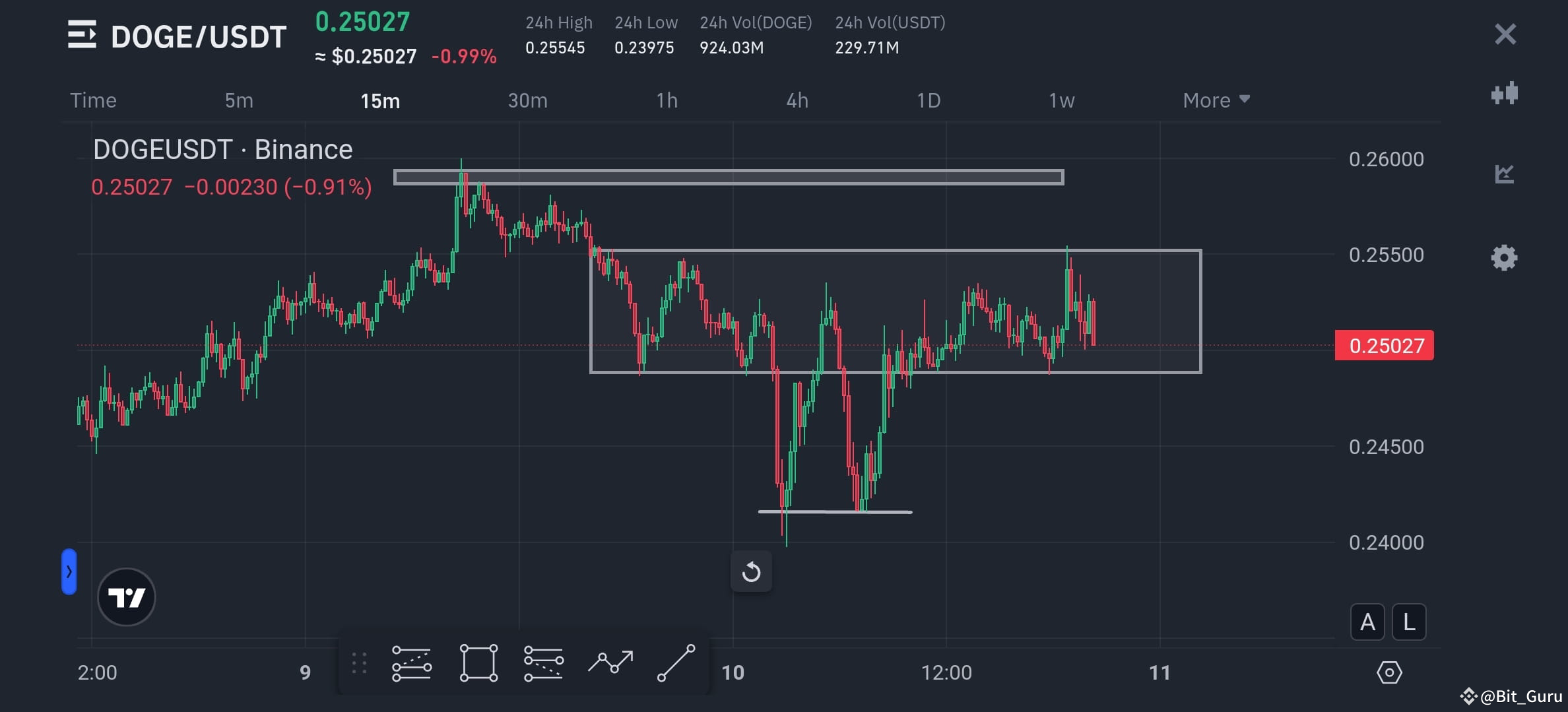Toggle the magnet eye icon bottom right
This screenshot has height=712, width=1568.
[x=1389, y=672]
